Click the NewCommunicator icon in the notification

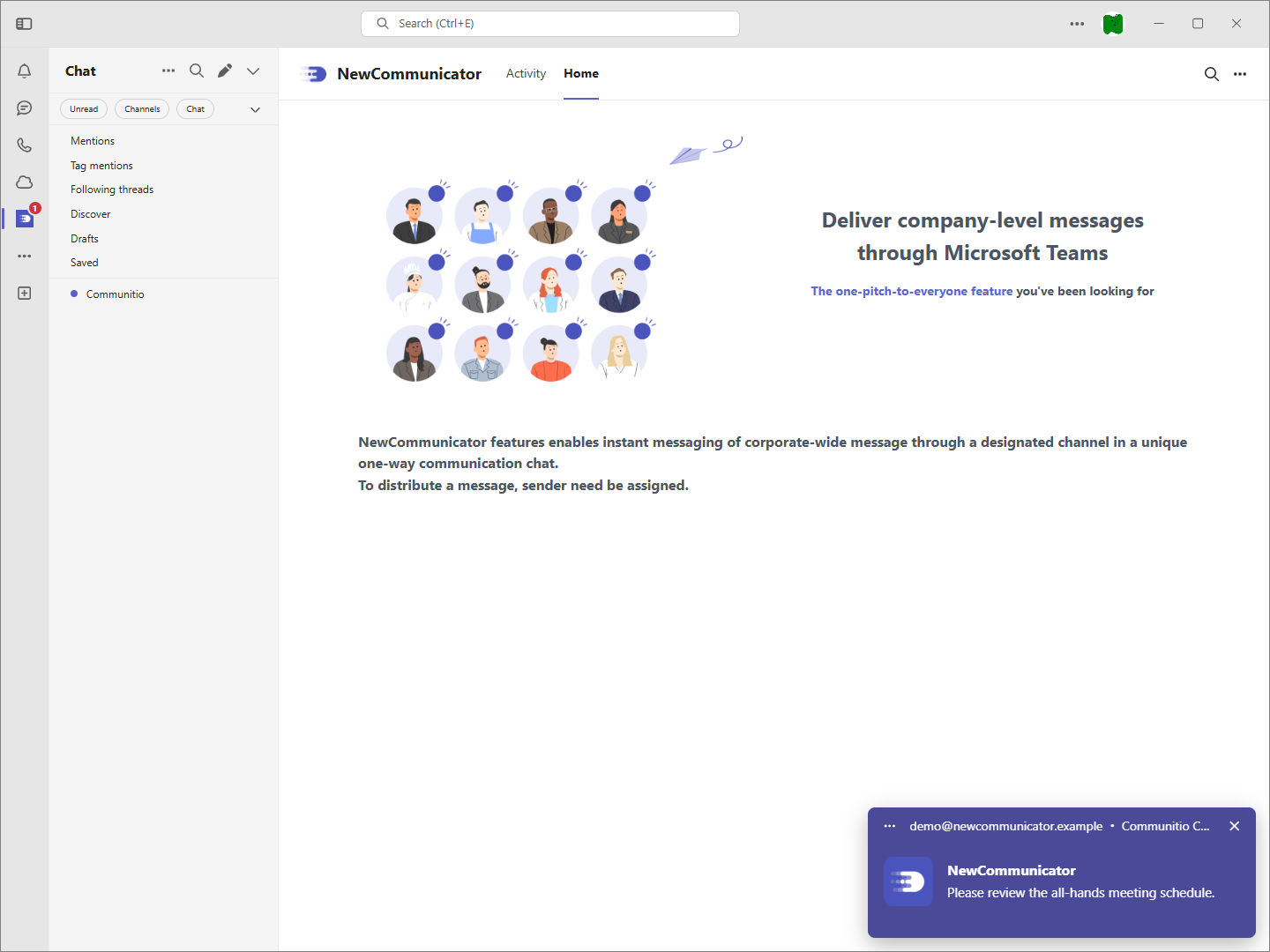[x=908, y=881]
